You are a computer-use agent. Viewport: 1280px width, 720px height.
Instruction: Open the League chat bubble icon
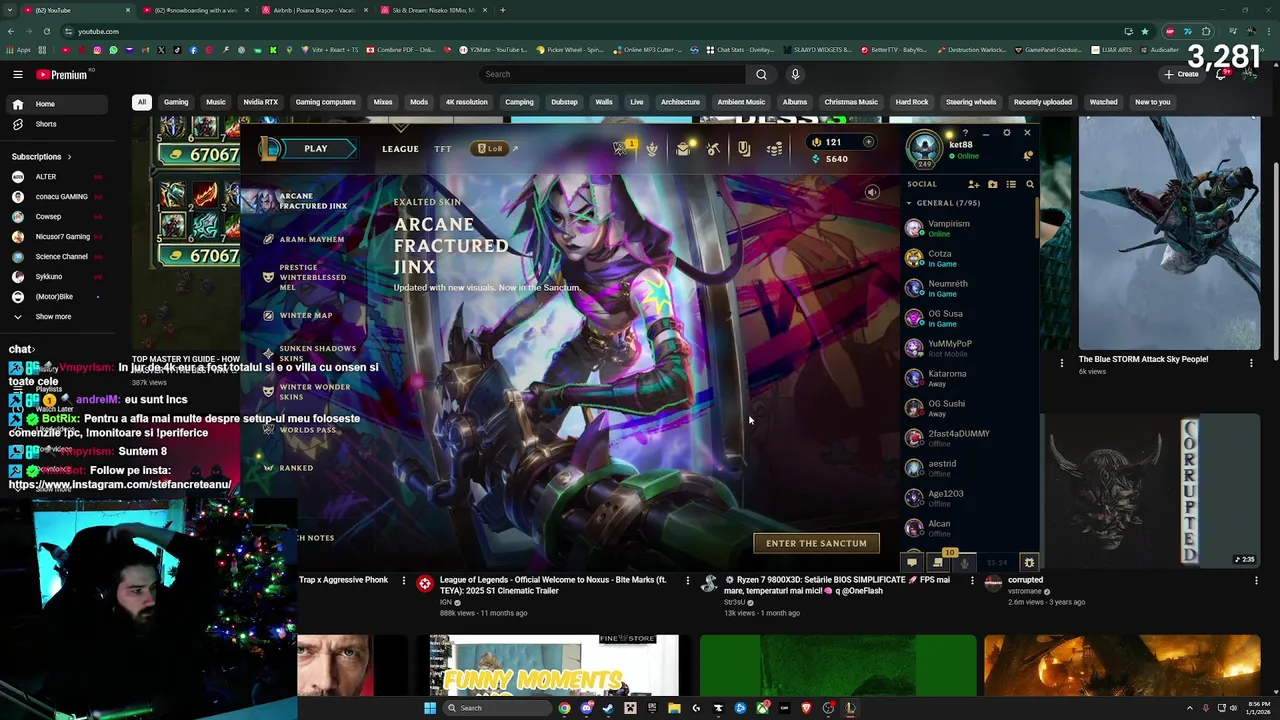[x=912, y=563]
